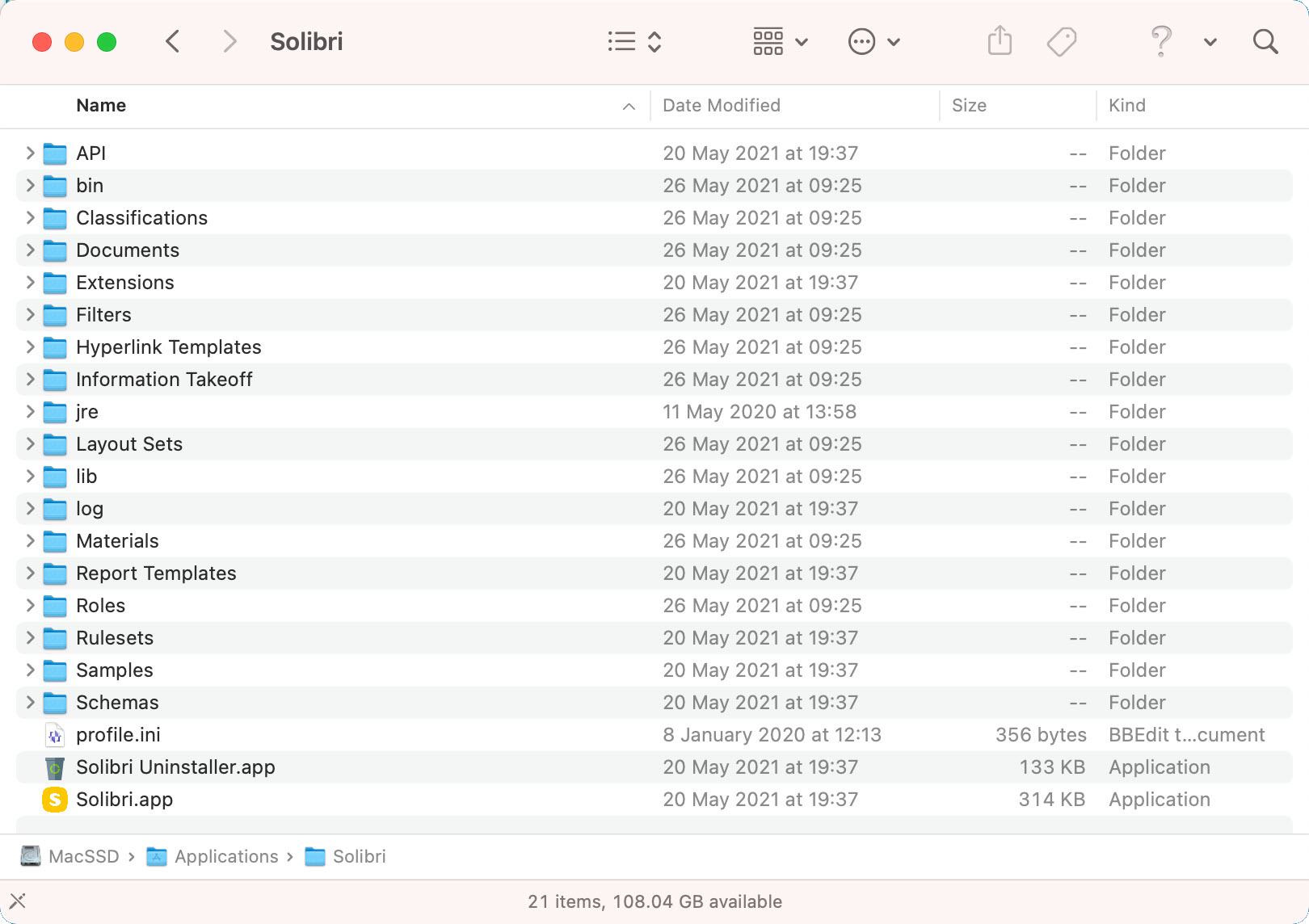
Task: Select the Solibri Uninstaller trash icon
Action: click(54, 767)
